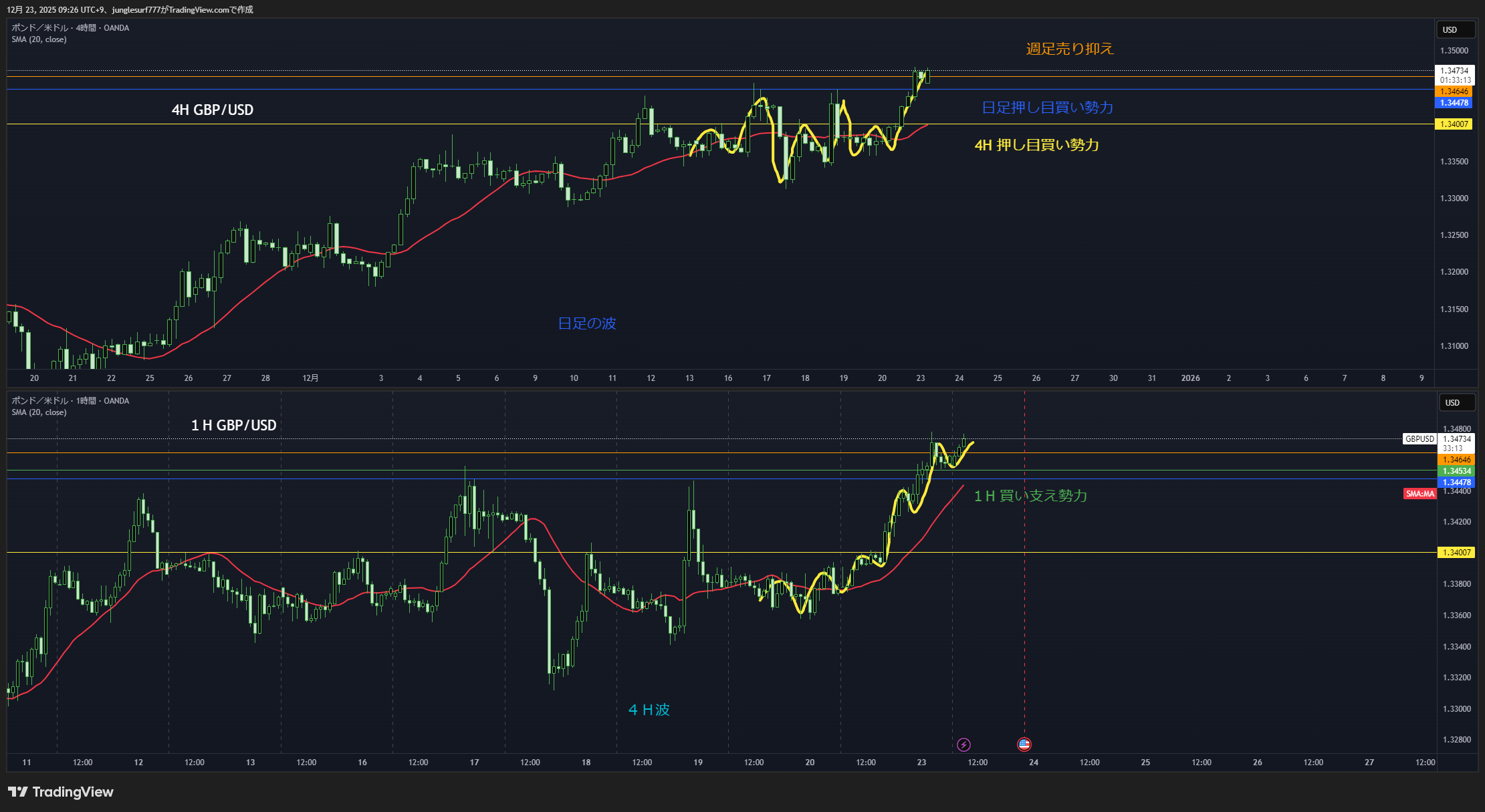Screen dimensions: 1485x812
Task: Click orange 1.34646 price label in upper chart
Action: click(x=1454, y=92)
